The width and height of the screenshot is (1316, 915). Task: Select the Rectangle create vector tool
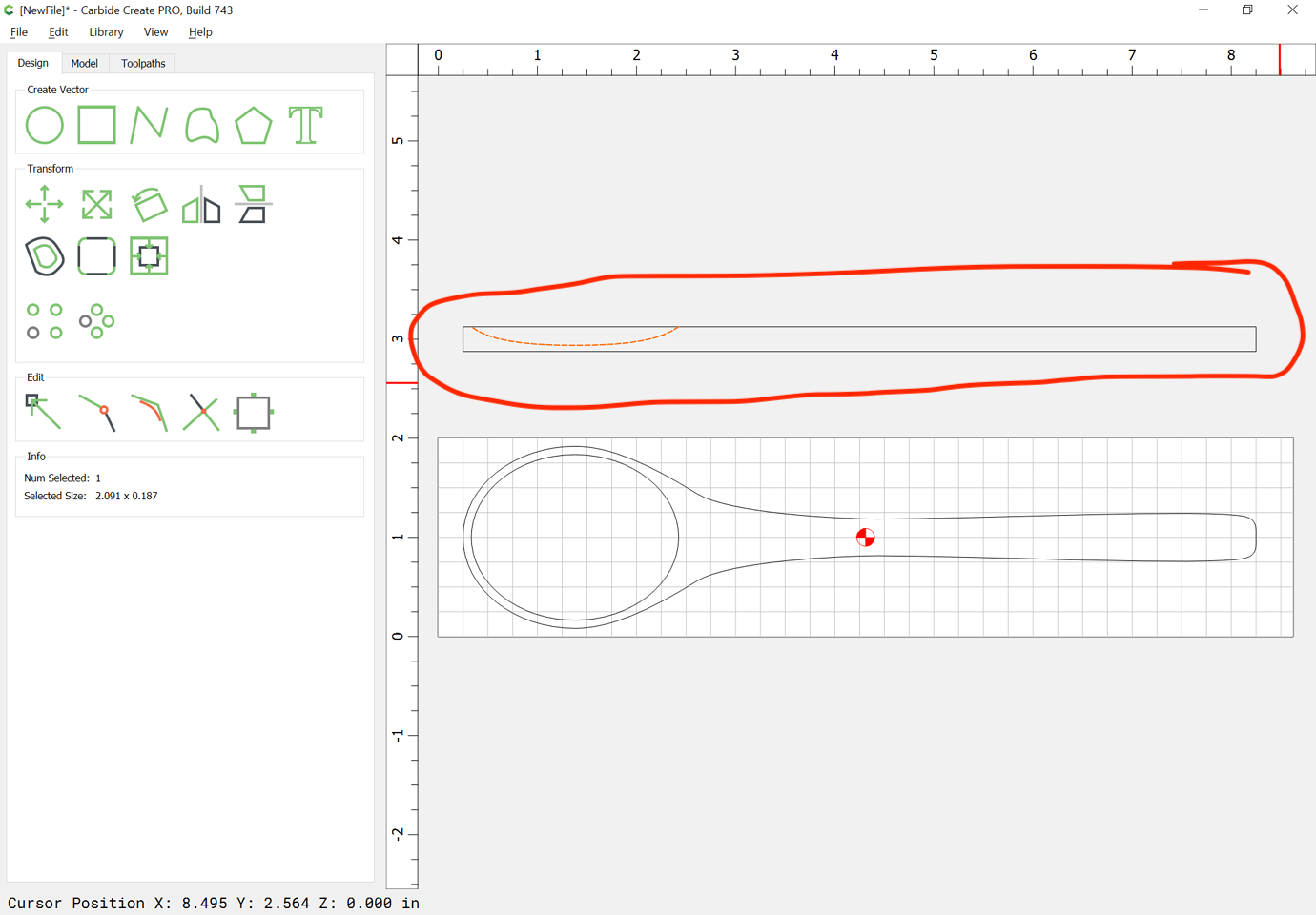coord(96,125)
